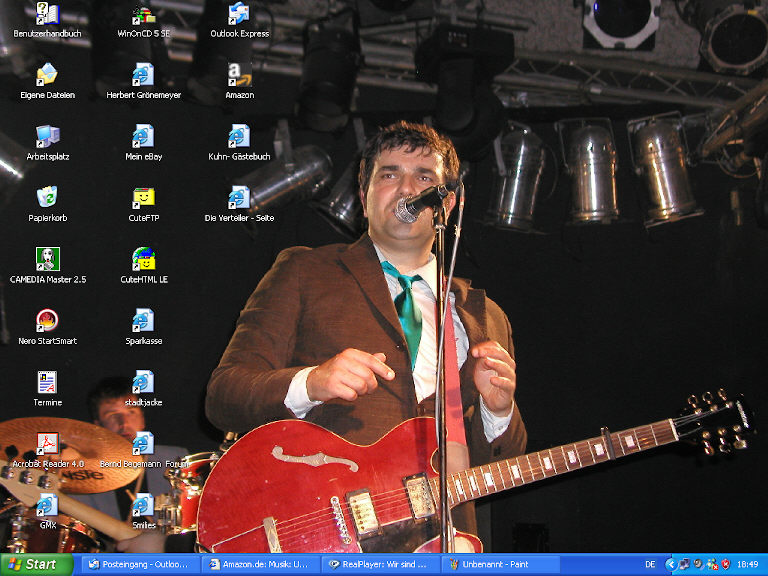Switch to the Posteingang Outlook taskbar window
This screenshot has width=768, height=576.
point(138,565)
